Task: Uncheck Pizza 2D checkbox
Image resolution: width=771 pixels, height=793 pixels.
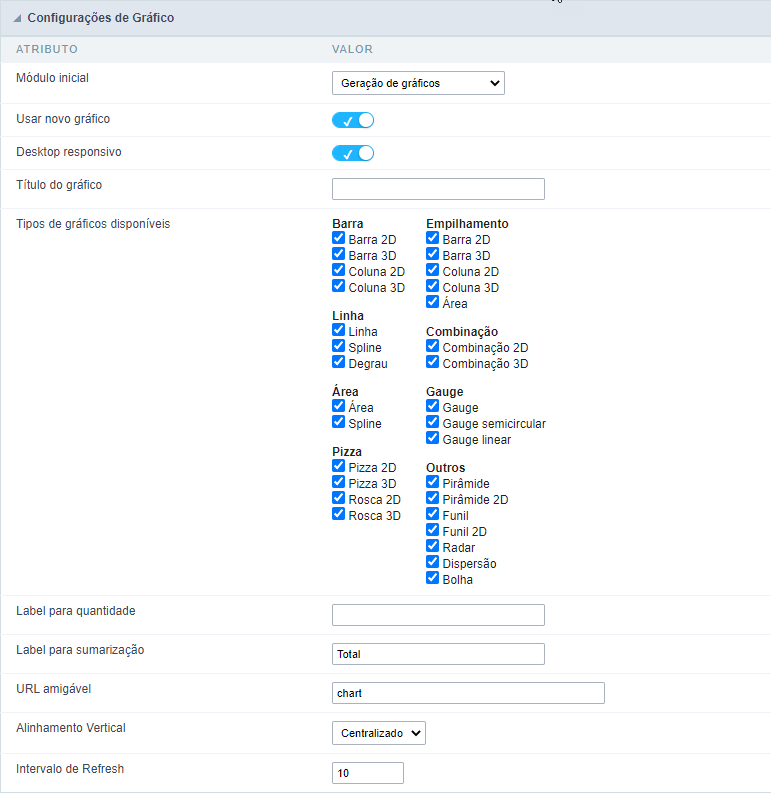Action: pyautogui.click(x=338, y=466)
